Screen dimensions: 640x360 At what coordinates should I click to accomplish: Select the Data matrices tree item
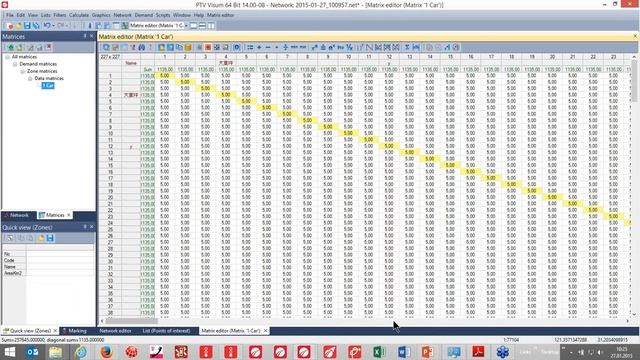pyautogui.click(x=49, y=78)
